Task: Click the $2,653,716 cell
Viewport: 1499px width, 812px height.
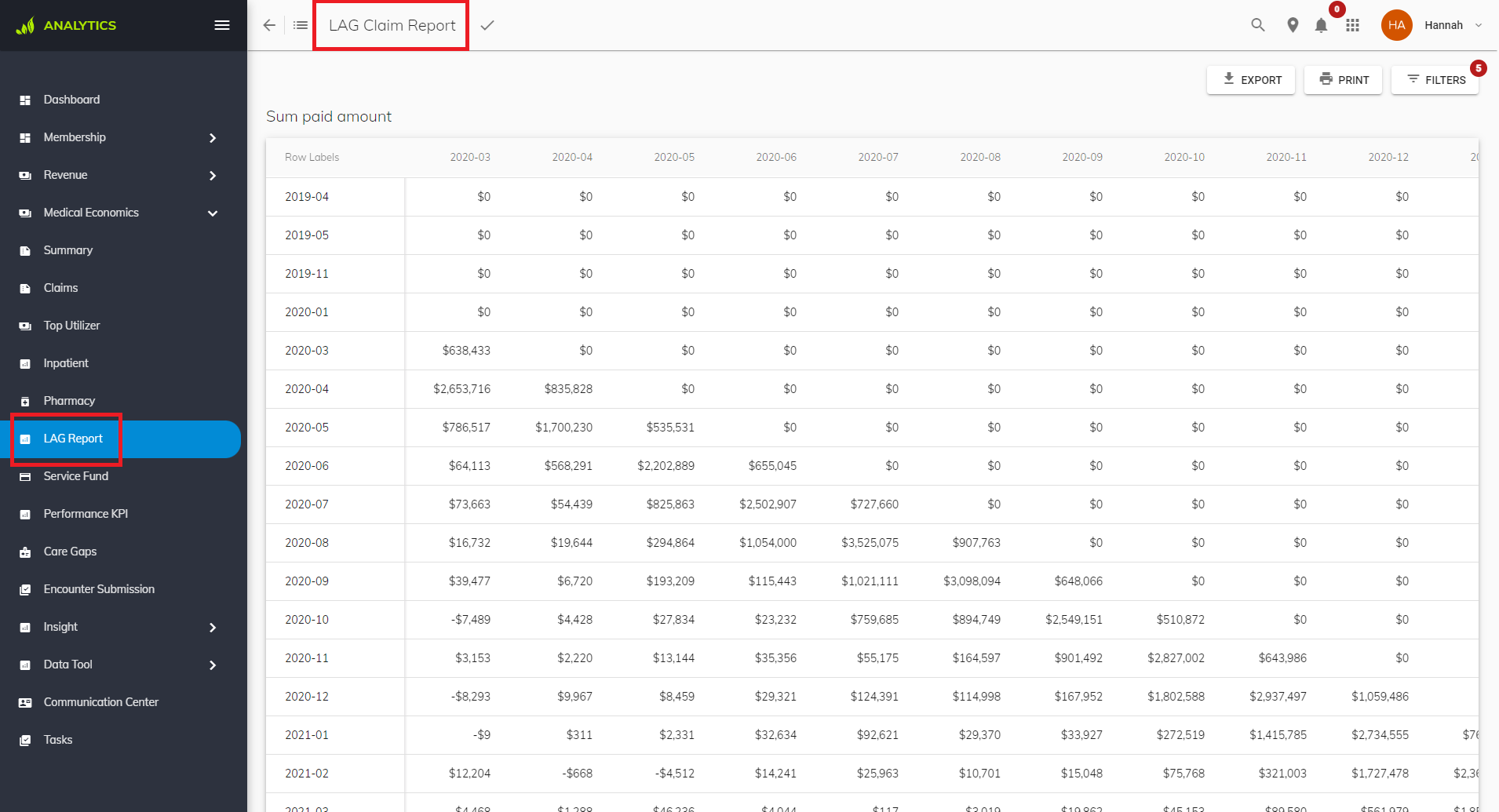Action: point(461,389)
